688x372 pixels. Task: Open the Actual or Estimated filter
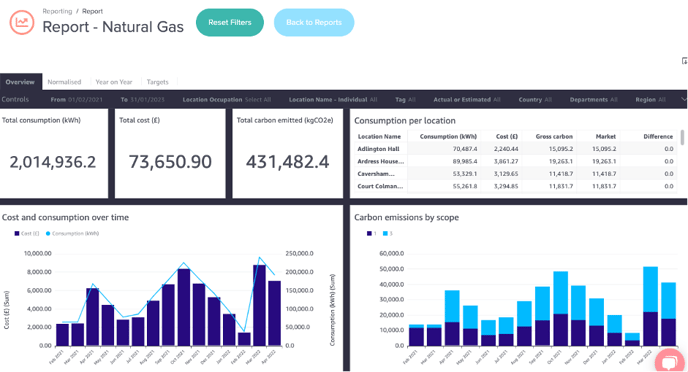tap(467, 100)
